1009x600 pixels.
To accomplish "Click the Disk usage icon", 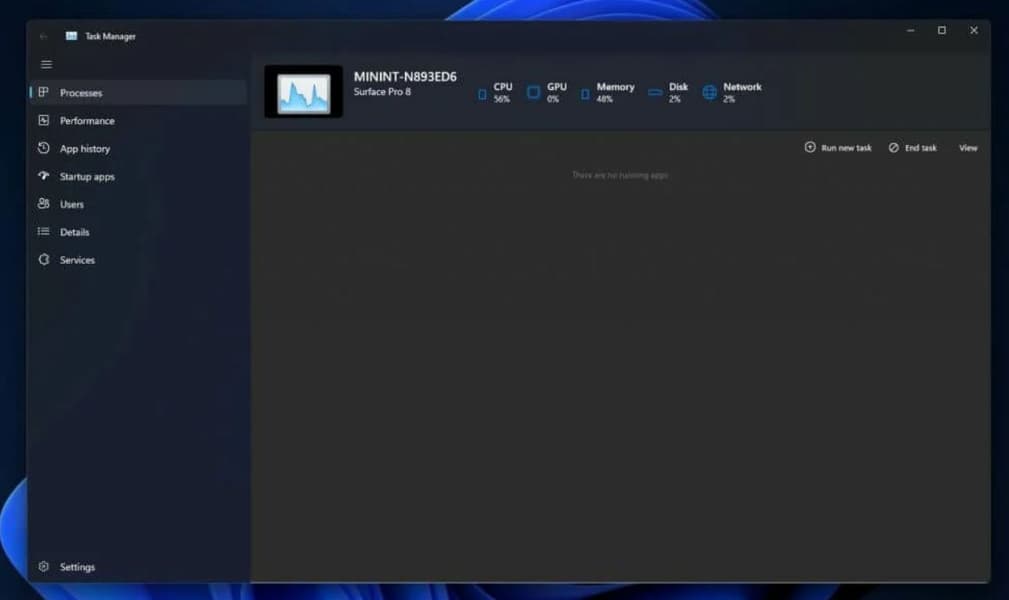I will pyautogui.click(x=655, y=93).
